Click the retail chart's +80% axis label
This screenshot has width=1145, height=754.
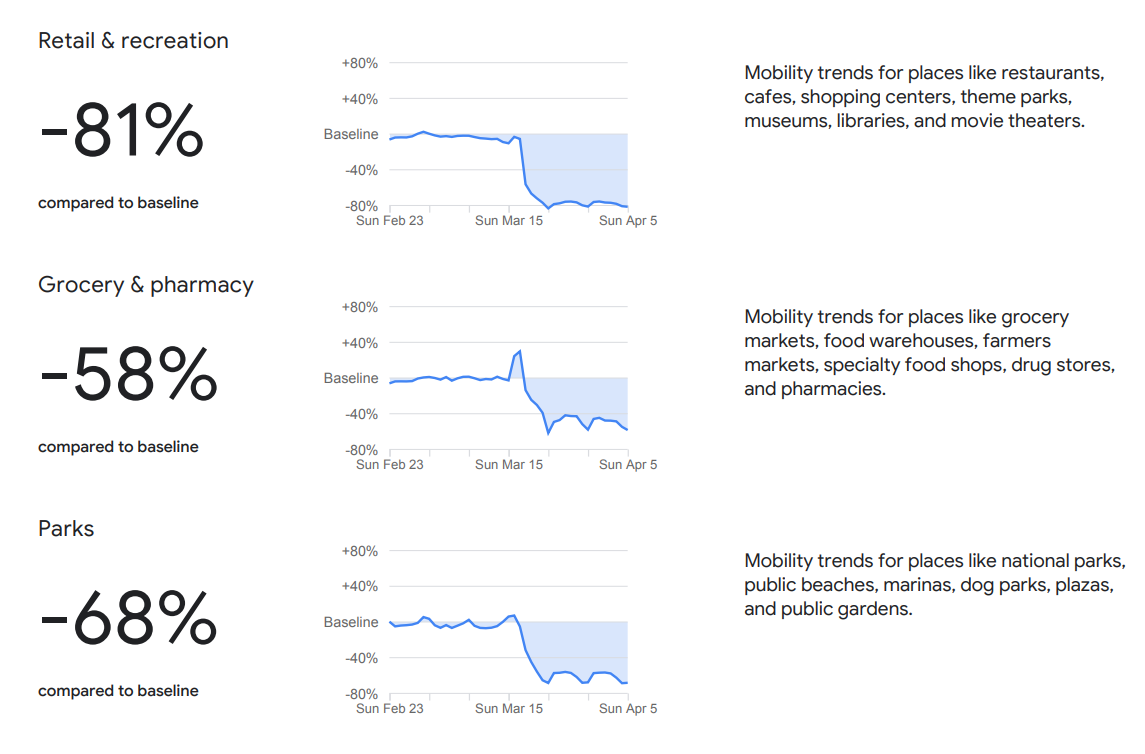point(359,63)
